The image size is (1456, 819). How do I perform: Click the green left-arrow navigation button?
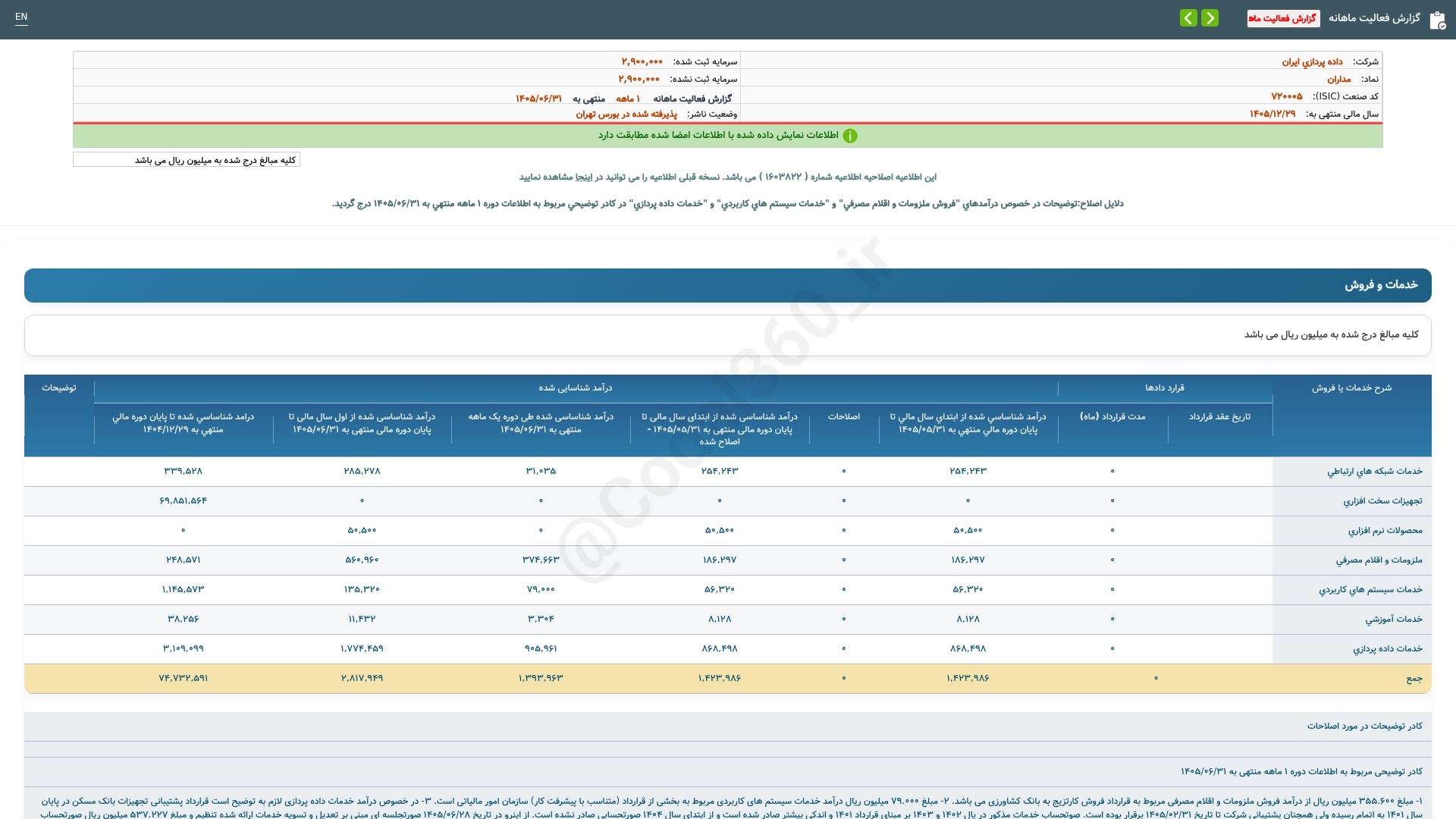[1188, 17]
